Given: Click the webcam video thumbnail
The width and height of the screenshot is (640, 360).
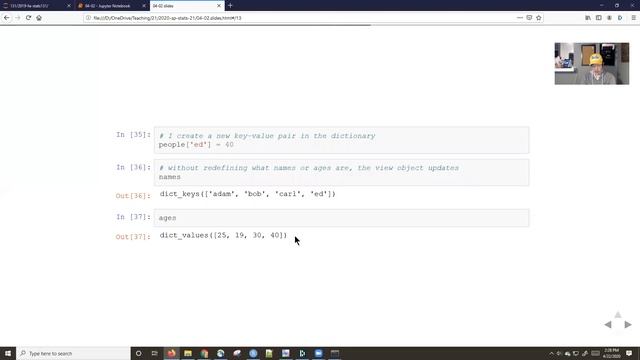Looking at the screenshot, I should pos(592,64).
